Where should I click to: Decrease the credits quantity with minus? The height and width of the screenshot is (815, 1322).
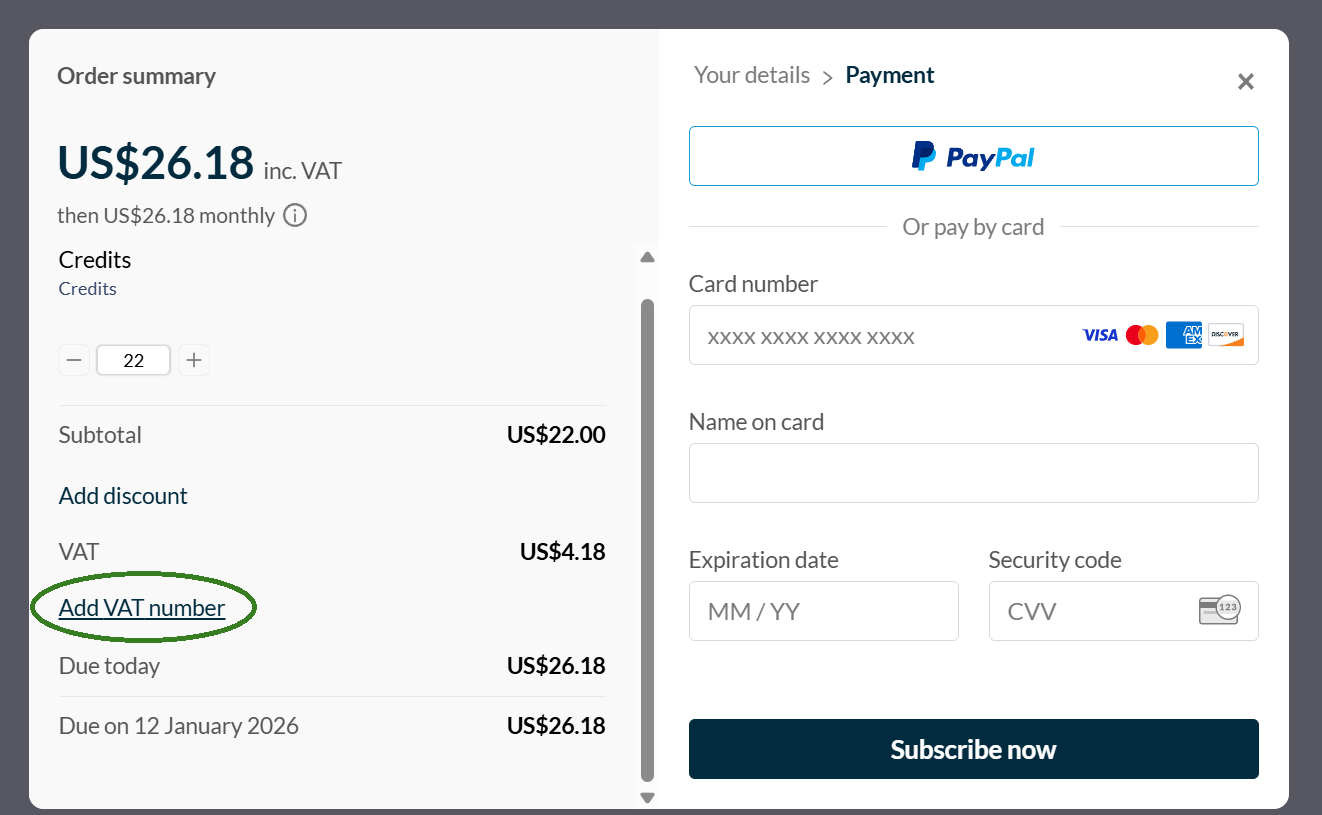pos(74,359)
